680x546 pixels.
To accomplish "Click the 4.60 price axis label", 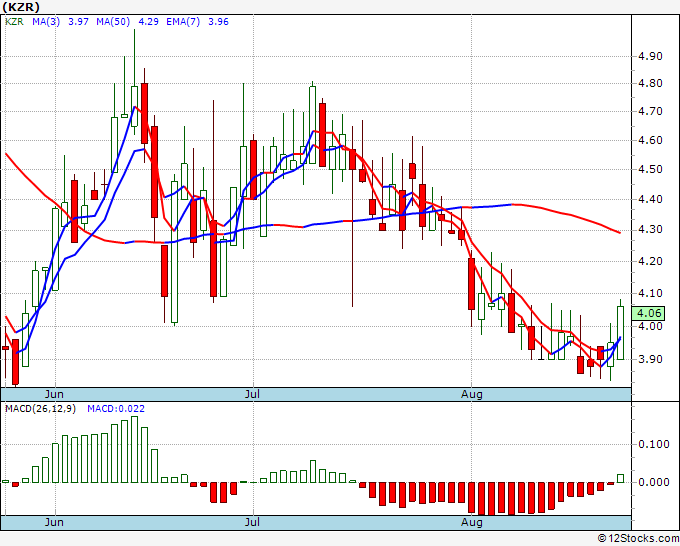I will pyautogui.click(x=651, y=141).
